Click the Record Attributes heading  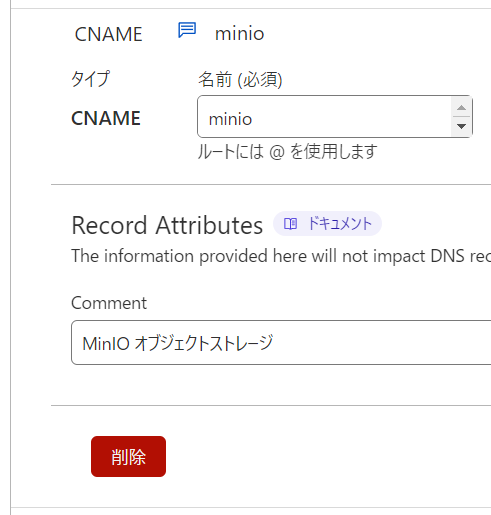[x=167, y=225]
